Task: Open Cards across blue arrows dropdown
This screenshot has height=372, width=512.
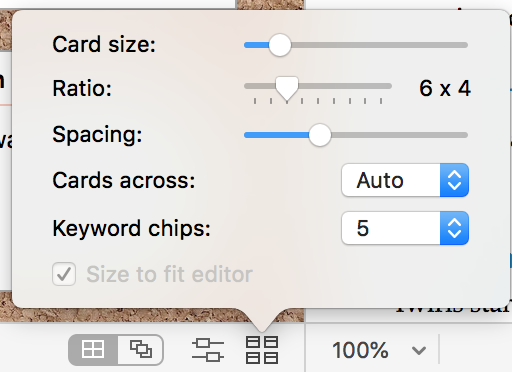Action: click(454, 180)
